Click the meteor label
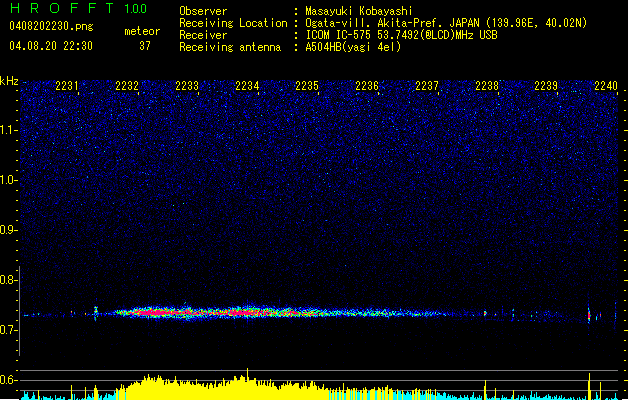This screenshot has width=629, height=400. (142, 31)
